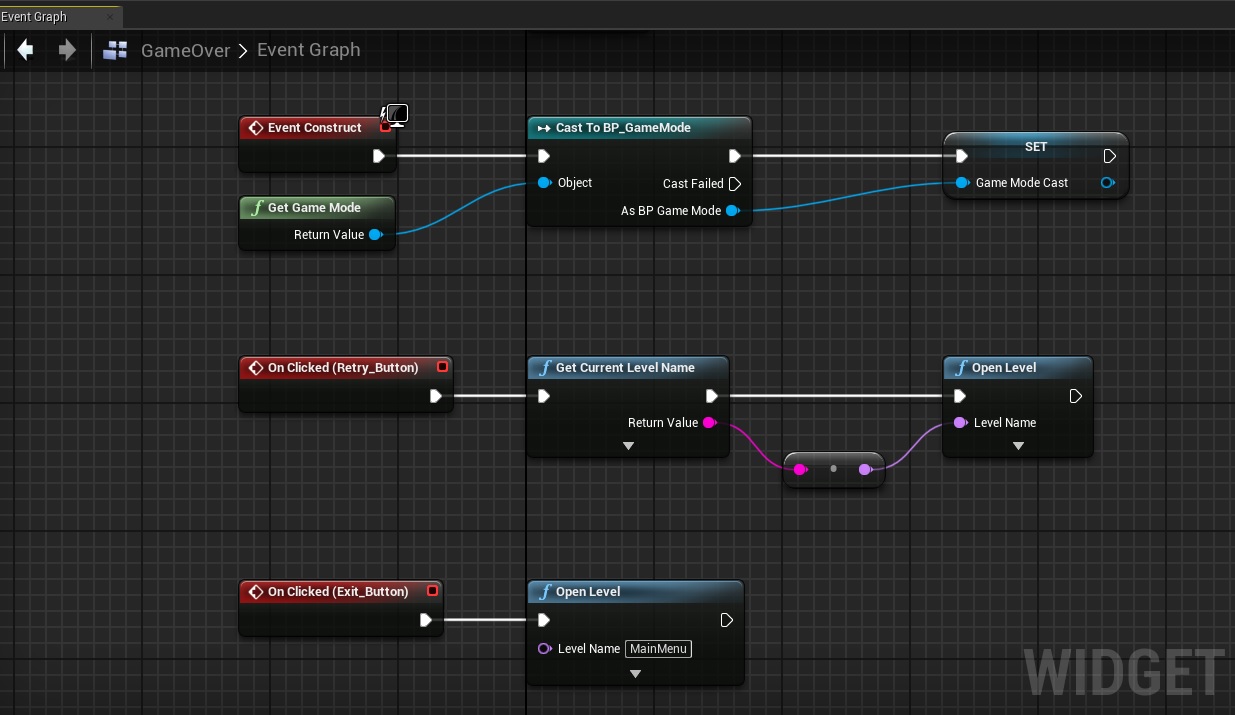The image size is (1235, 715).
Task: Click the blueprint grid icon beside GameOver
Action: tap(116, 50)
